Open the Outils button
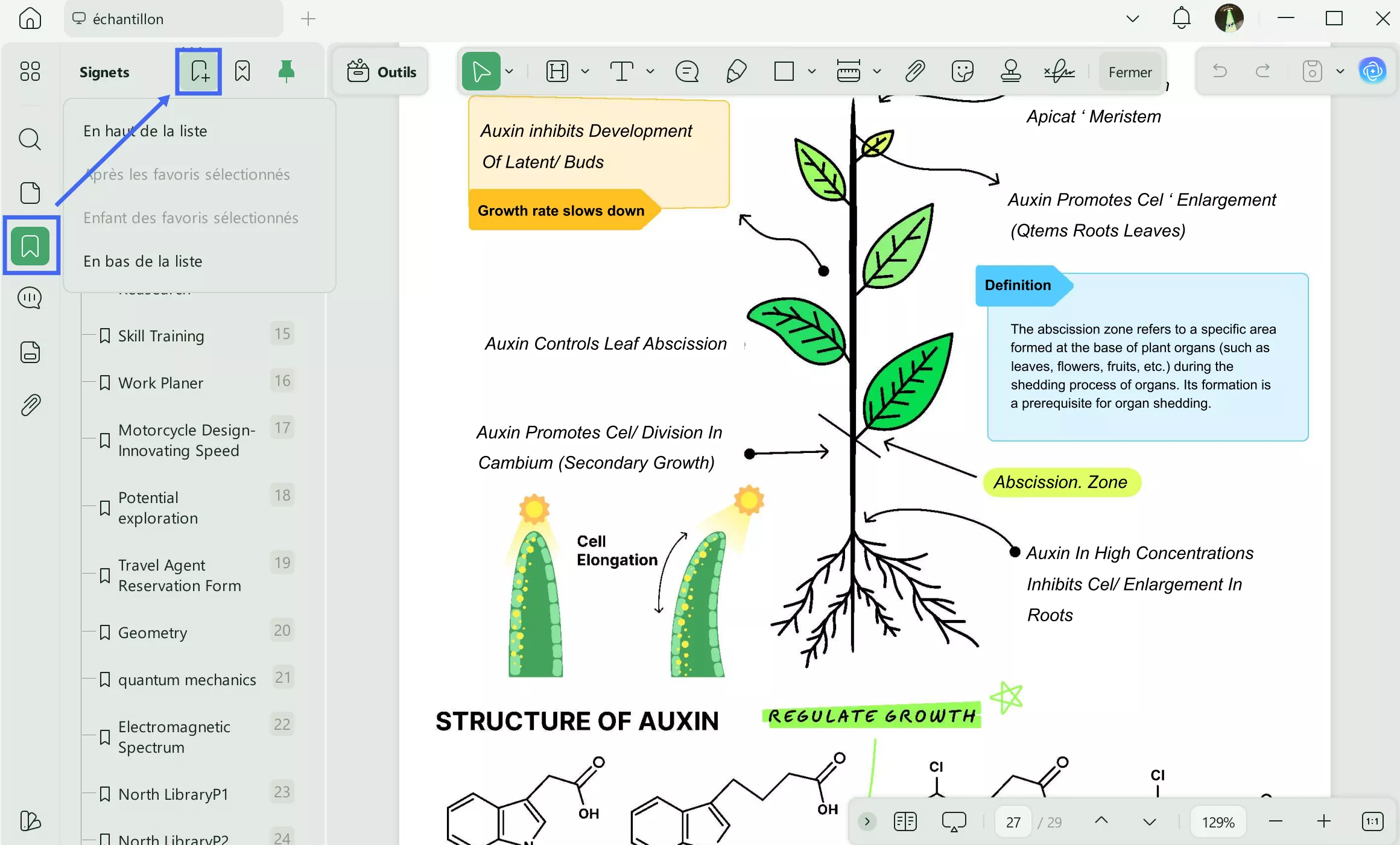 pyautogui.click(x=382, y=72)
